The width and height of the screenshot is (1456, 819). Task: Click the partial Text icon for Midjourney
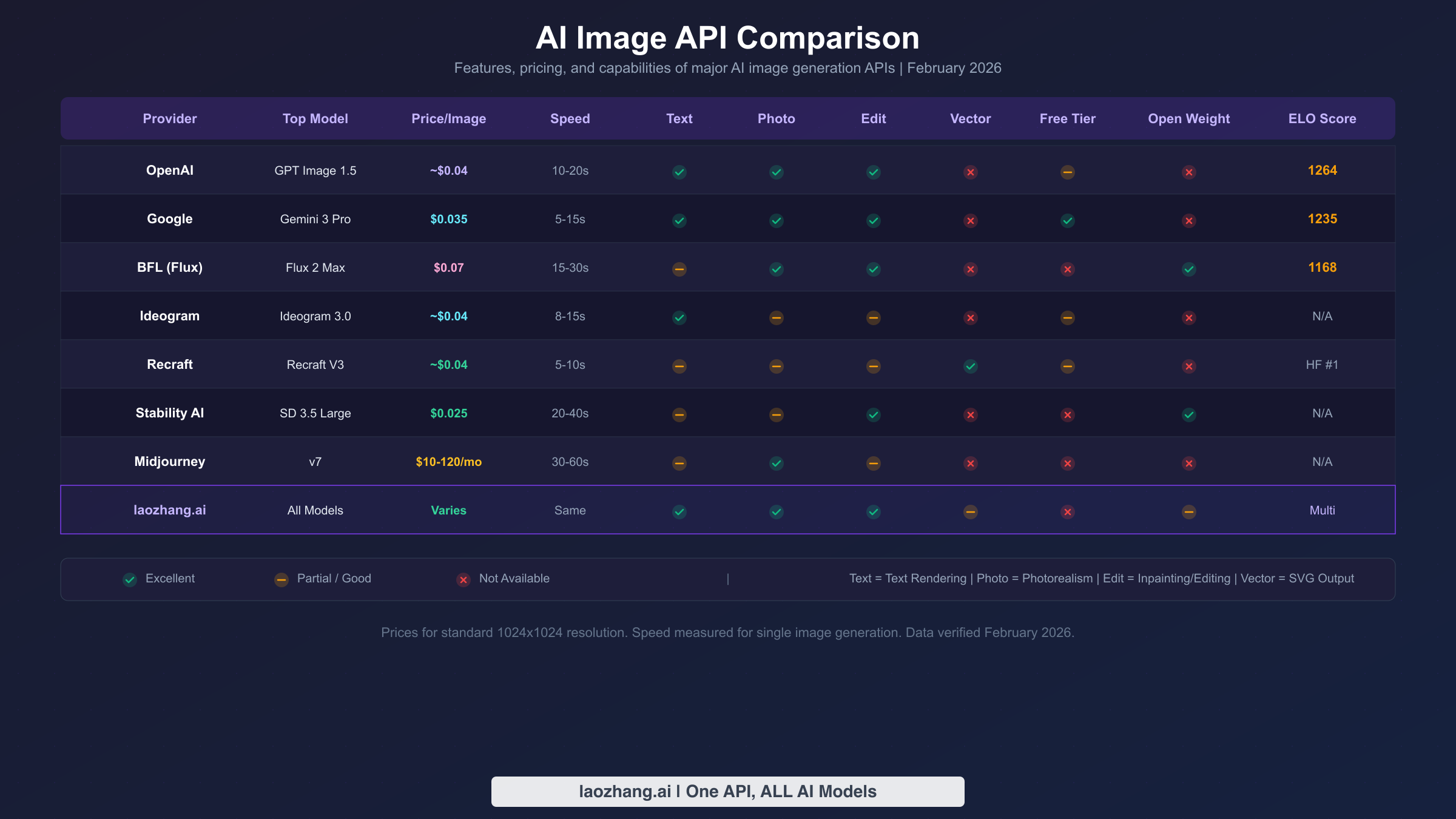679,463
